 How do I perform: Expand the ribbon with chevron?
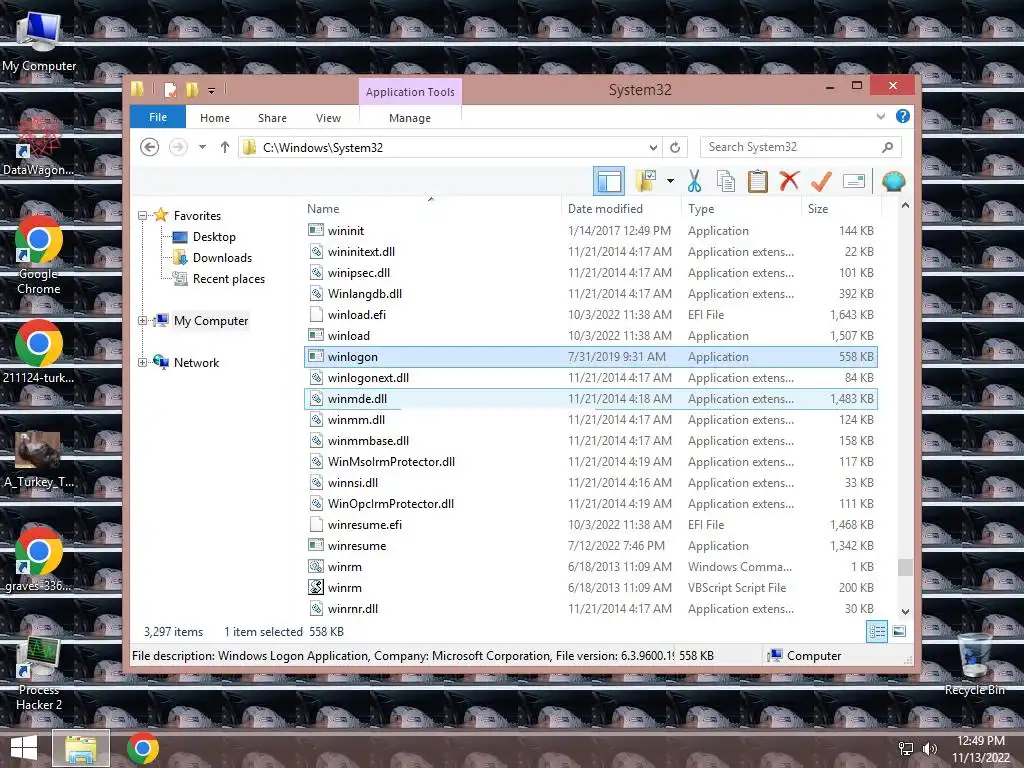click(880, 116)
